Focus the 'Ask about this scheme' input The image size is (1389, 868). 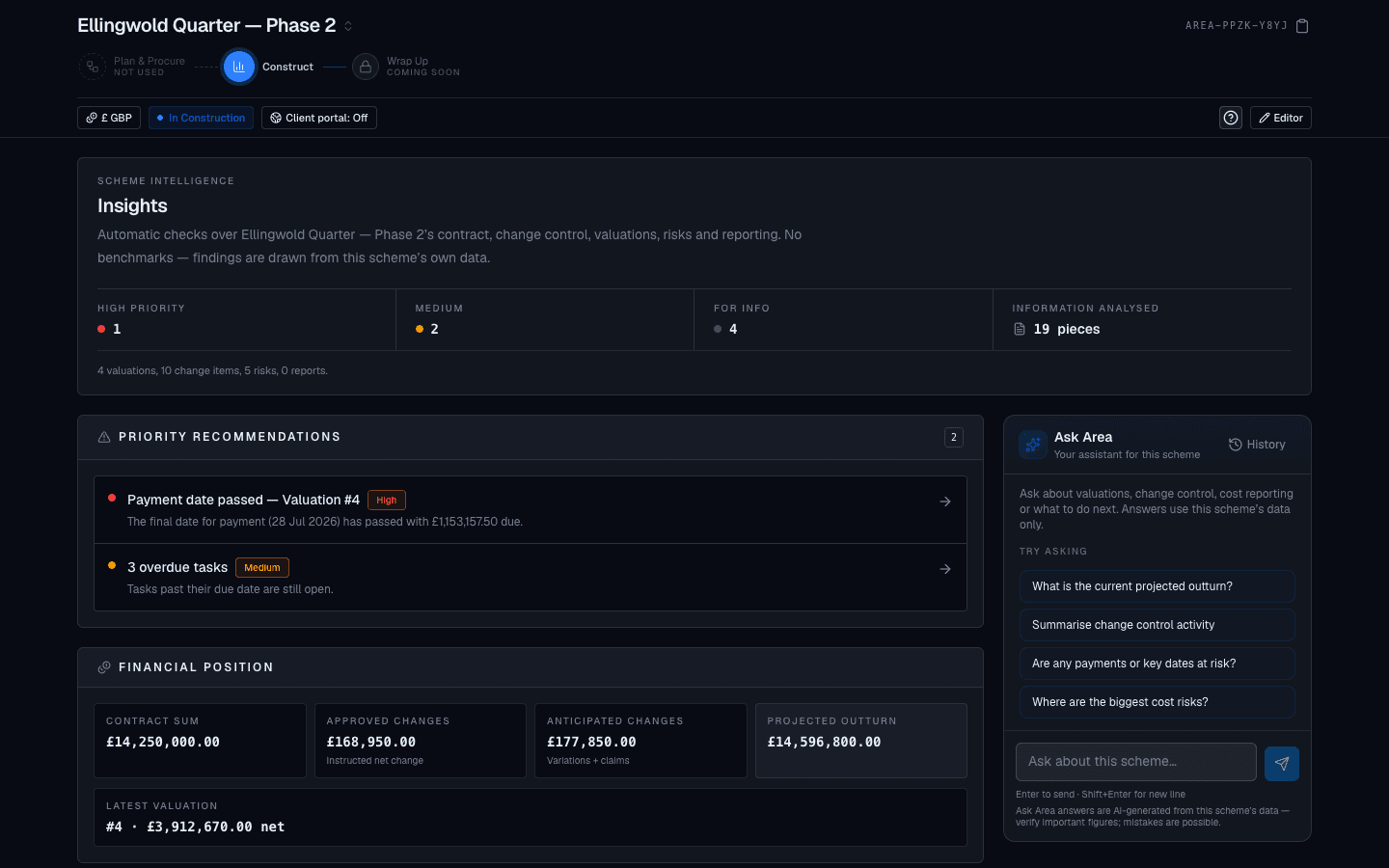[x=1136, y=762]
